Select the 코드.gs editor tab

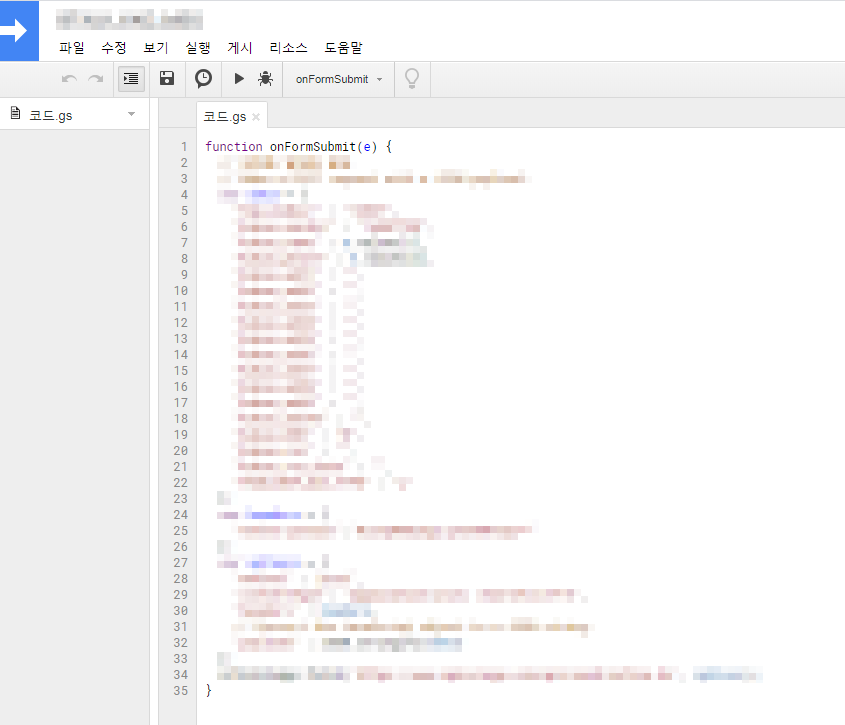tap(224, 117)
